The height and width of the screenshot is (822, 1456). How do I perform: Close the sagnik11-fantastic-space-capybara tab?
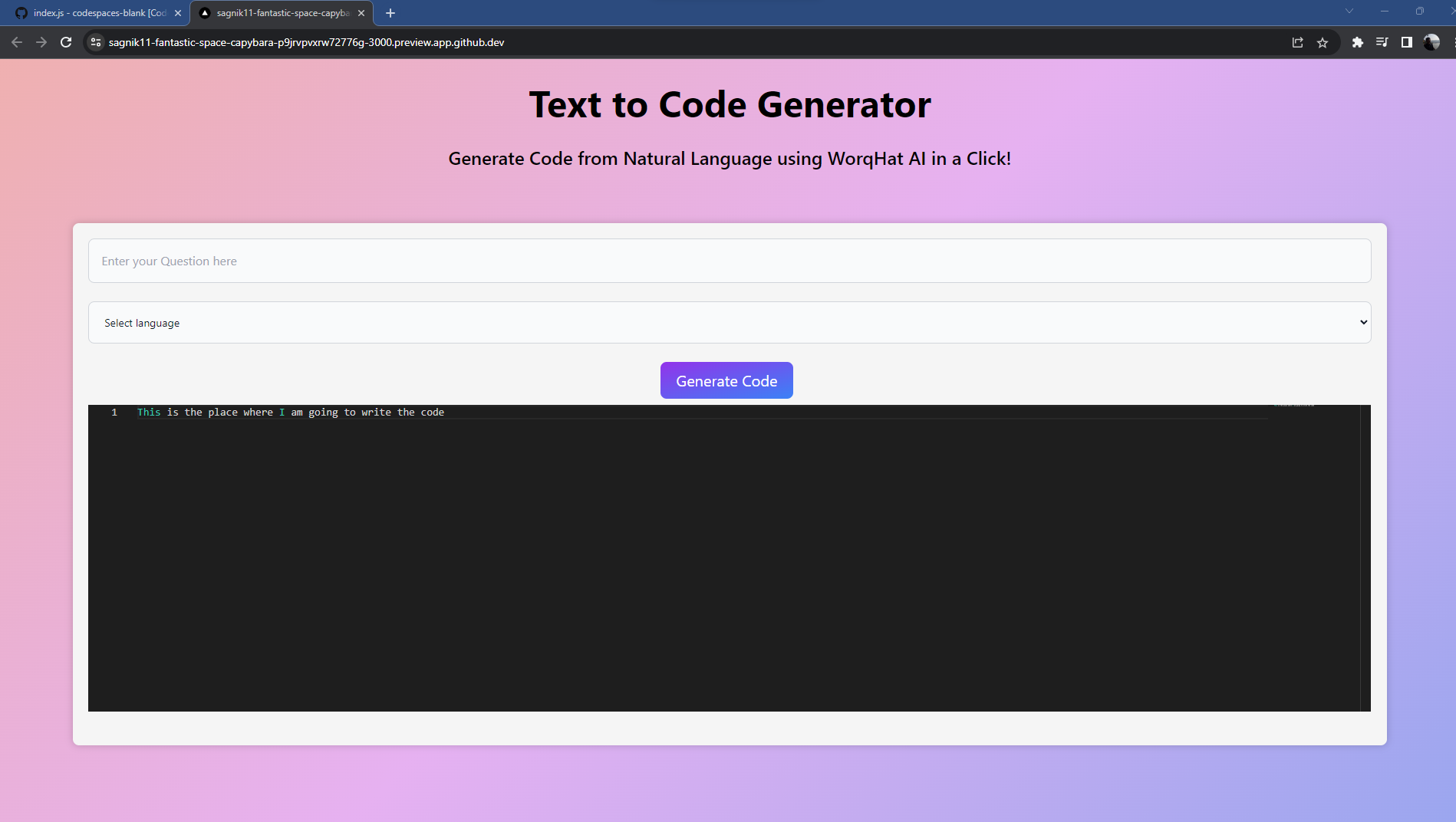(x=361, y=13)
